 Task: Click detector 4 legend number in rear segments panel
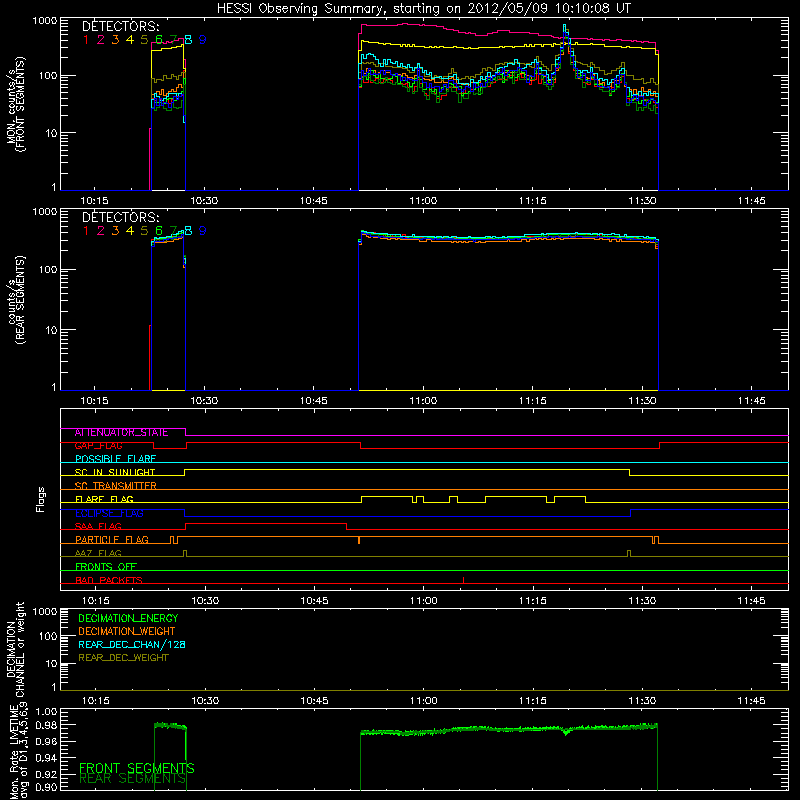click(130, 231)
